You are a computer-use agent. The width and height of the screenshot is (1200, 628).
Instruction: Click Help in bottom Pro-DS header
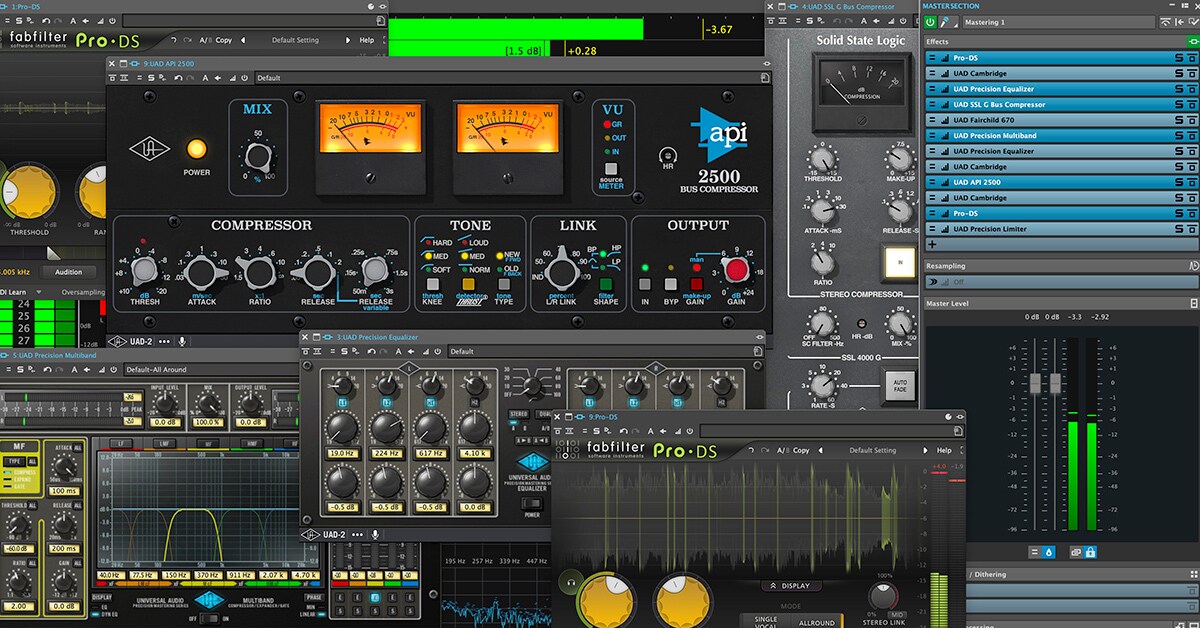coord(944,451)
